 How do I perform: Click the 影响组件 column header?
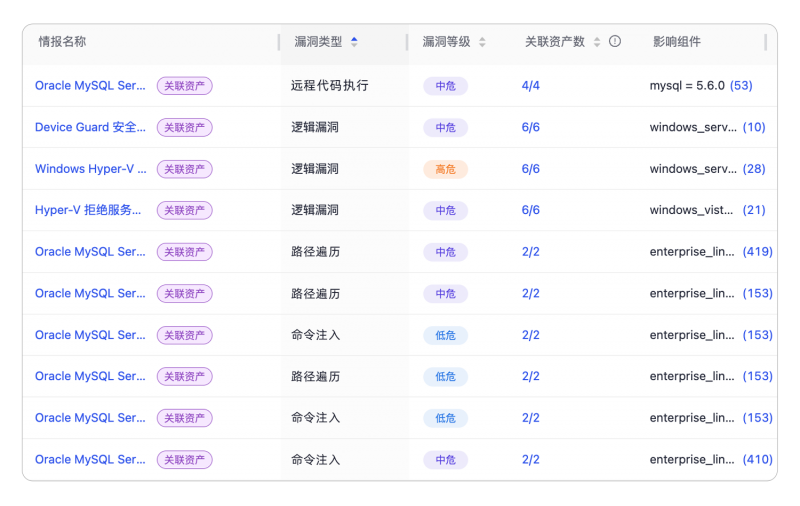pyautogui.click(x=677, y=41)
